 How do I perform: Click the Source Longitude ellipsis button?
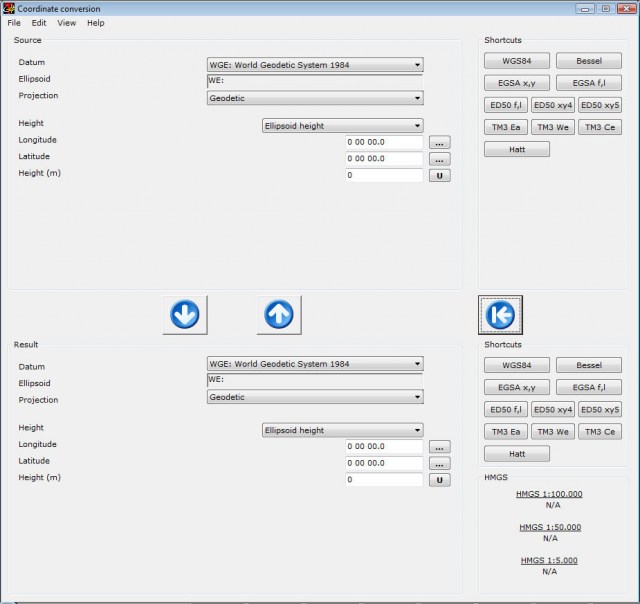click(x=439, y=142)
